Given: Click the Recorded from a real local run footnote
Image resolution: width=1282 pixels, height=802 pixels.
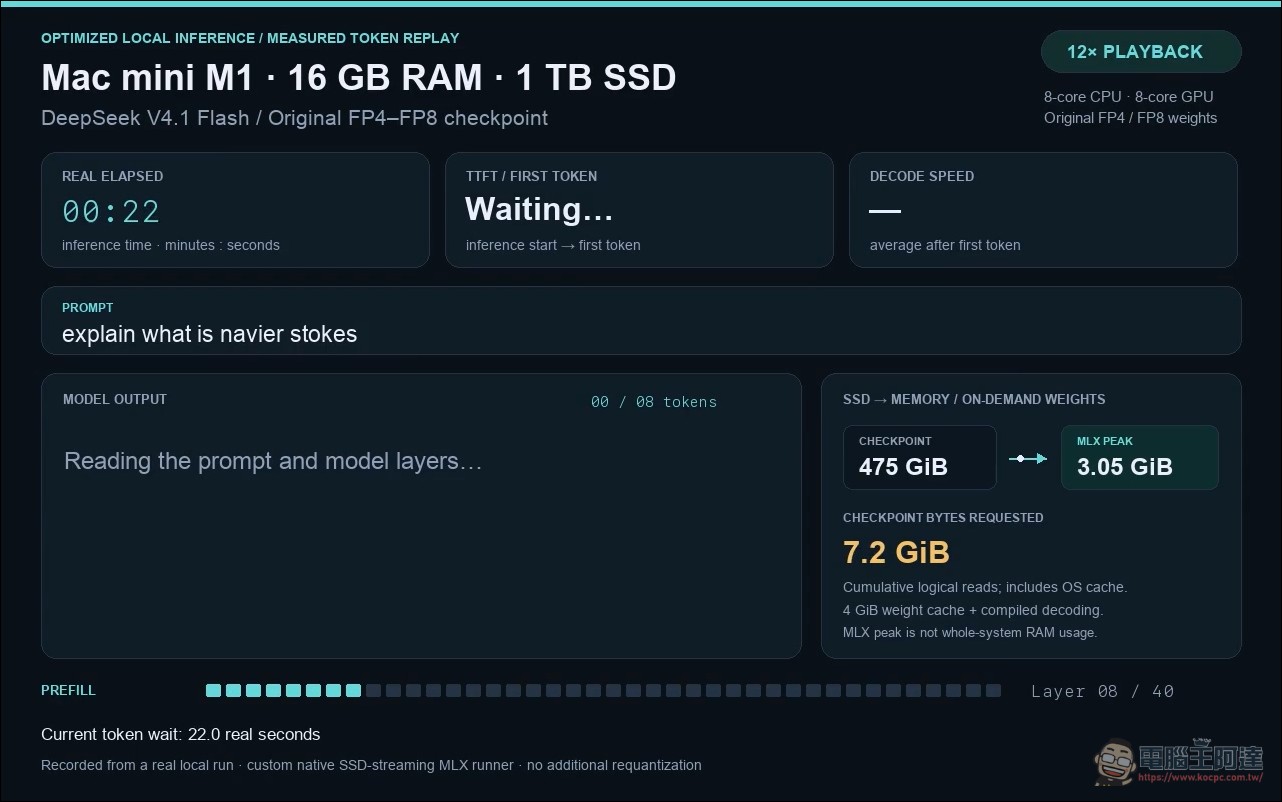Looking at the screenshot, I should 371,765.
